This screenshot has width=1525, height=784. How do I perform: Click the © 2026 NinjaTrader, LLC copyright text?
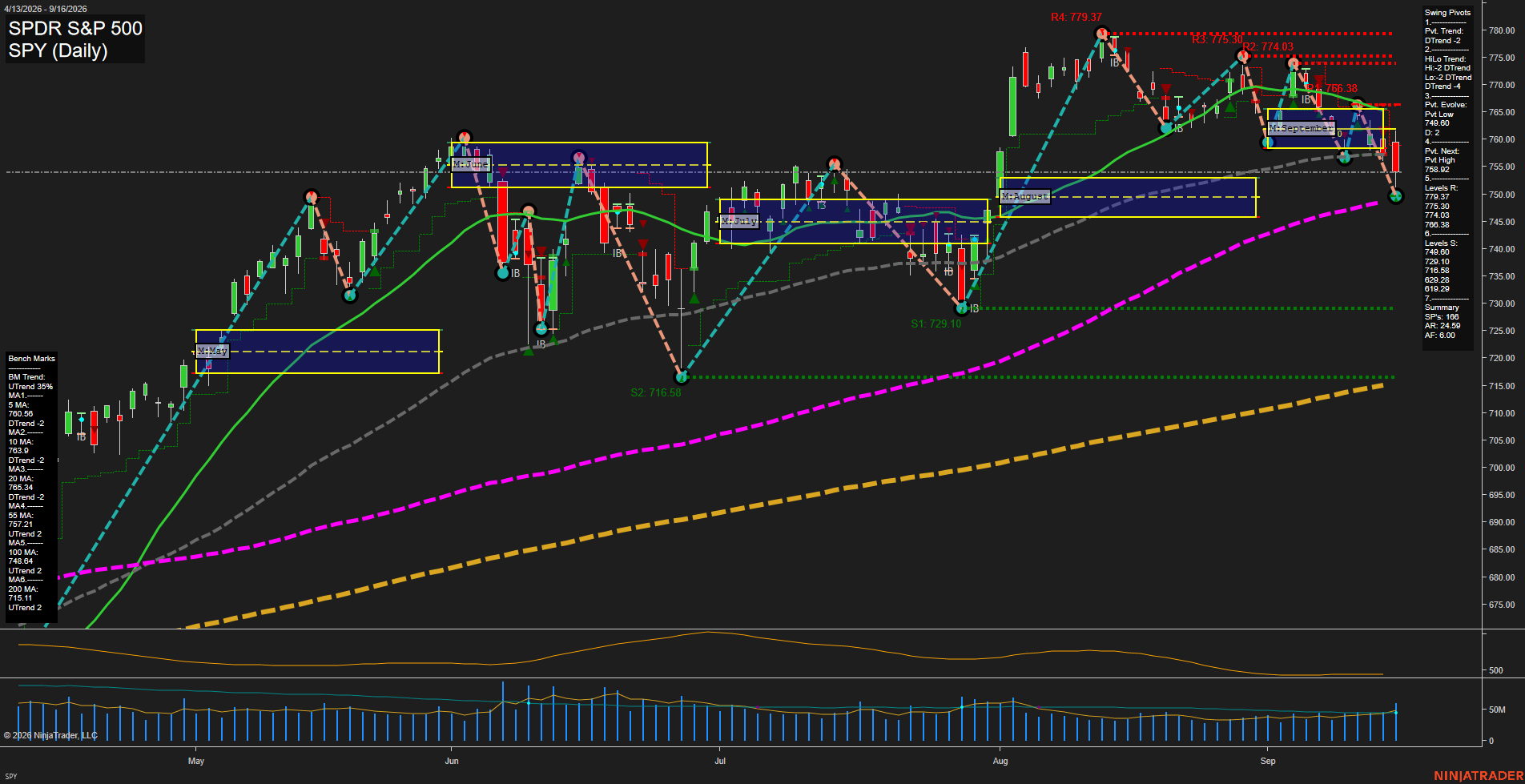click(x=50, y=735)
